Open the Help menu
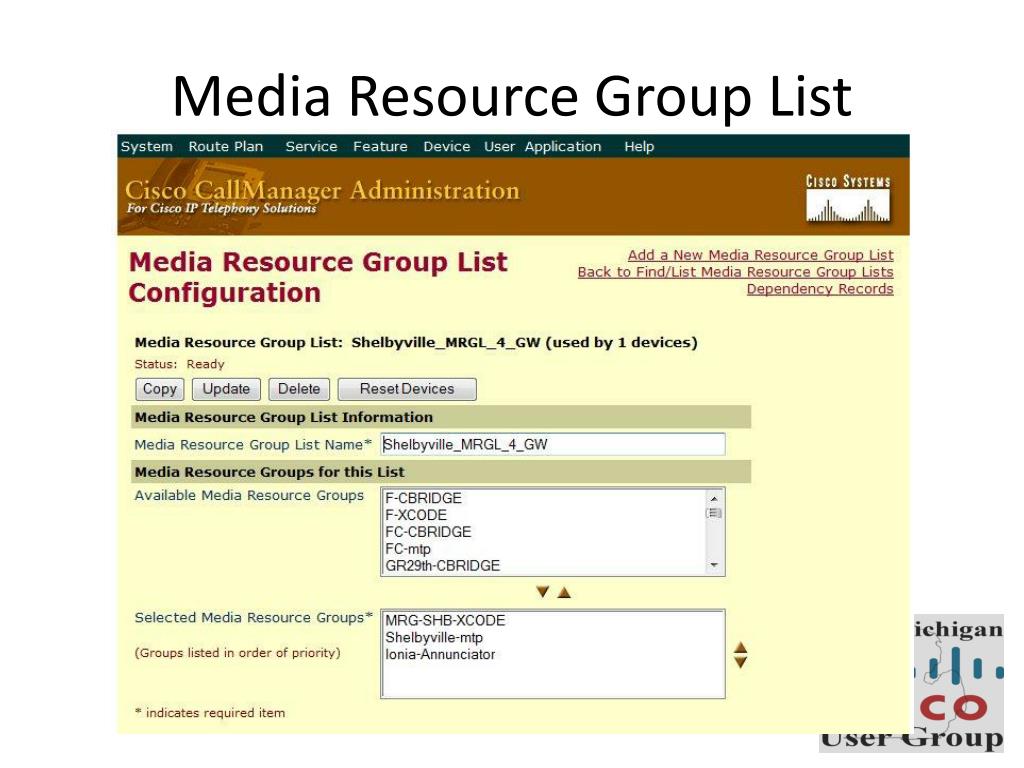Viewport: 1024px width, 768px height. 639,146
